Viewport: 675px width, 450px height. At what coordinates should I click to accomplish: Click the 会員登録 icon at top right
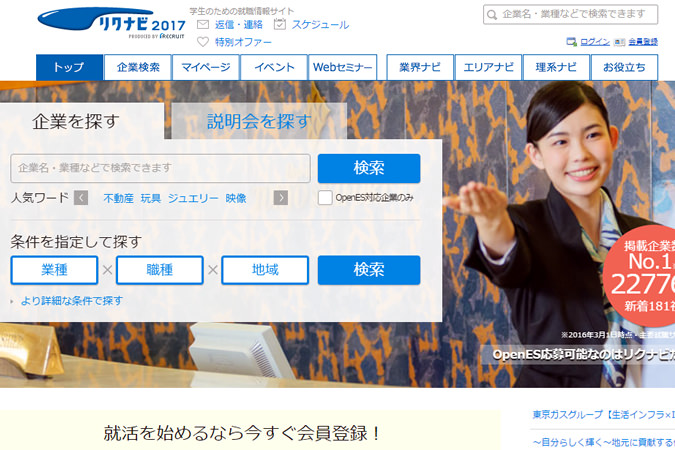coord(619,42)
